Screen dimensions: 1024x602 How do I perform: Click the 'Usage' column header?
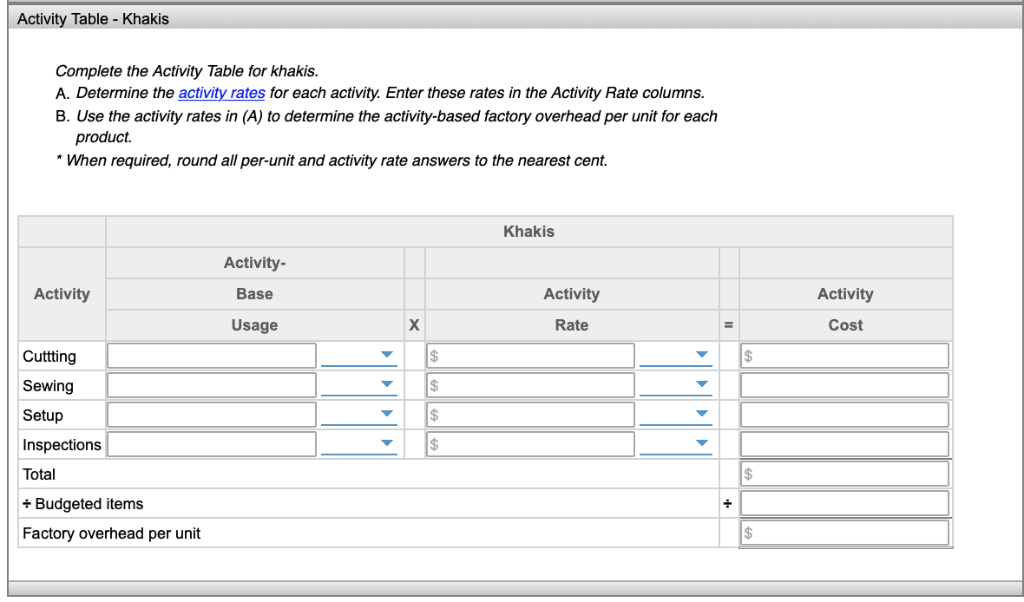point(254,325)
